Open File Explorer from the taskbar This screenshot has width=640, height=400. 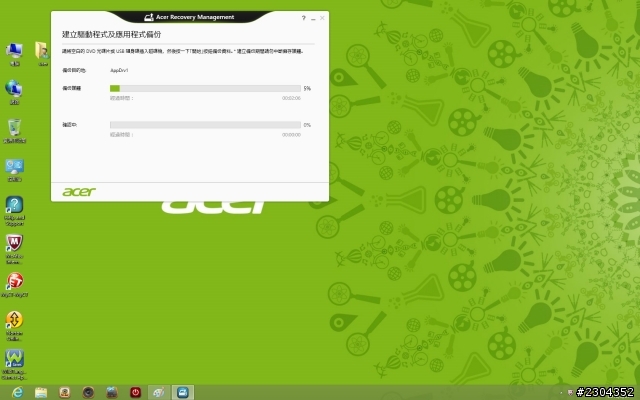41,393
